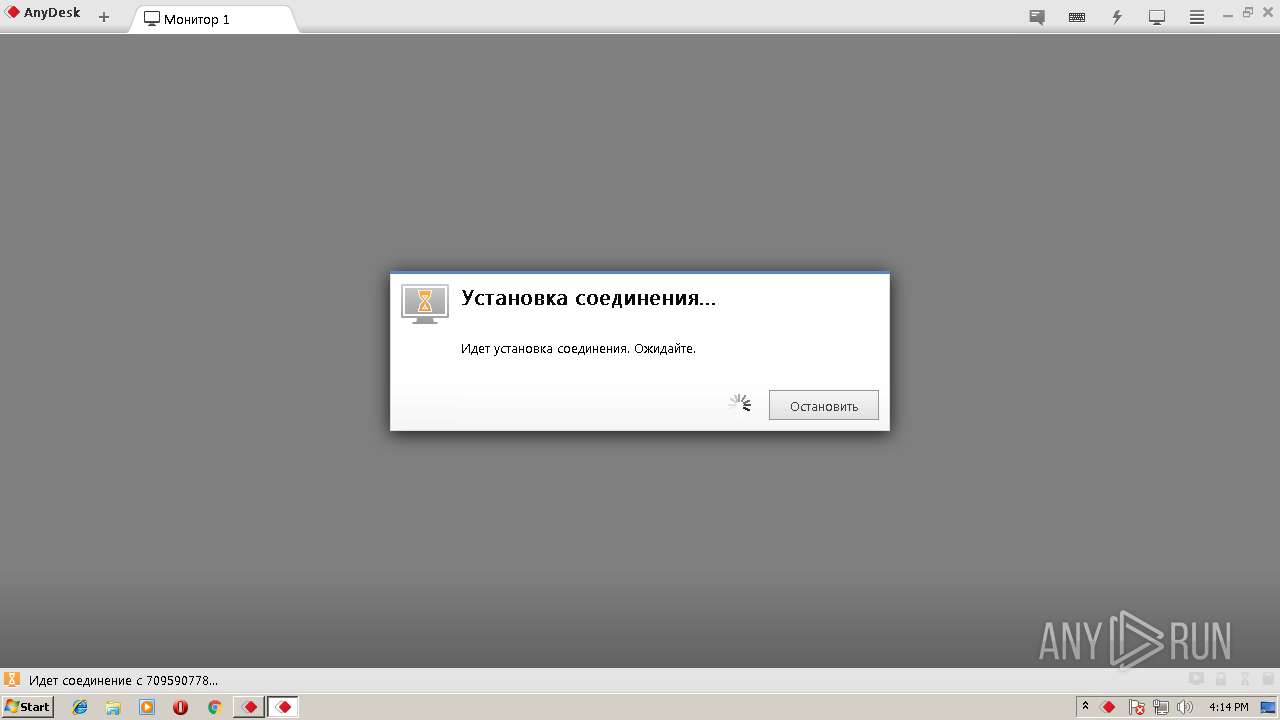Click the AnyDesk logo tab
1280x720 pixels.
pos(44,14)
